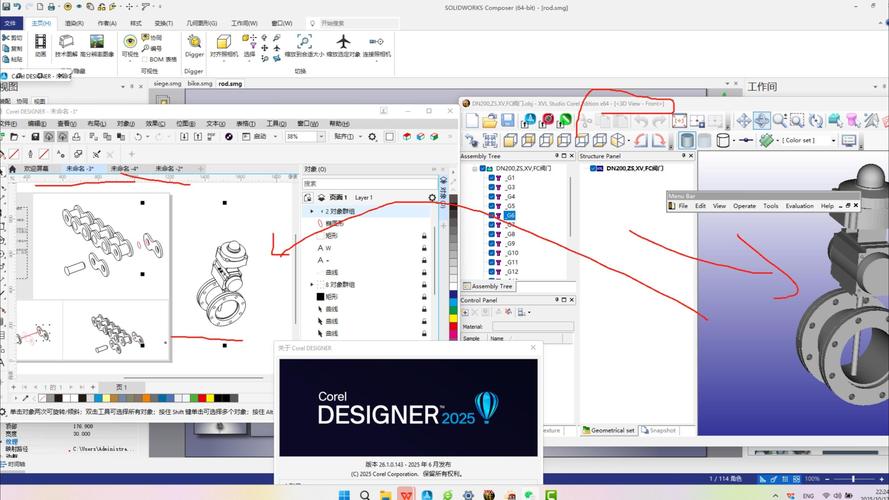Switch to the bike.smg document tab
Viewport: 889px width, 500px height.
[x=200, y=83]
